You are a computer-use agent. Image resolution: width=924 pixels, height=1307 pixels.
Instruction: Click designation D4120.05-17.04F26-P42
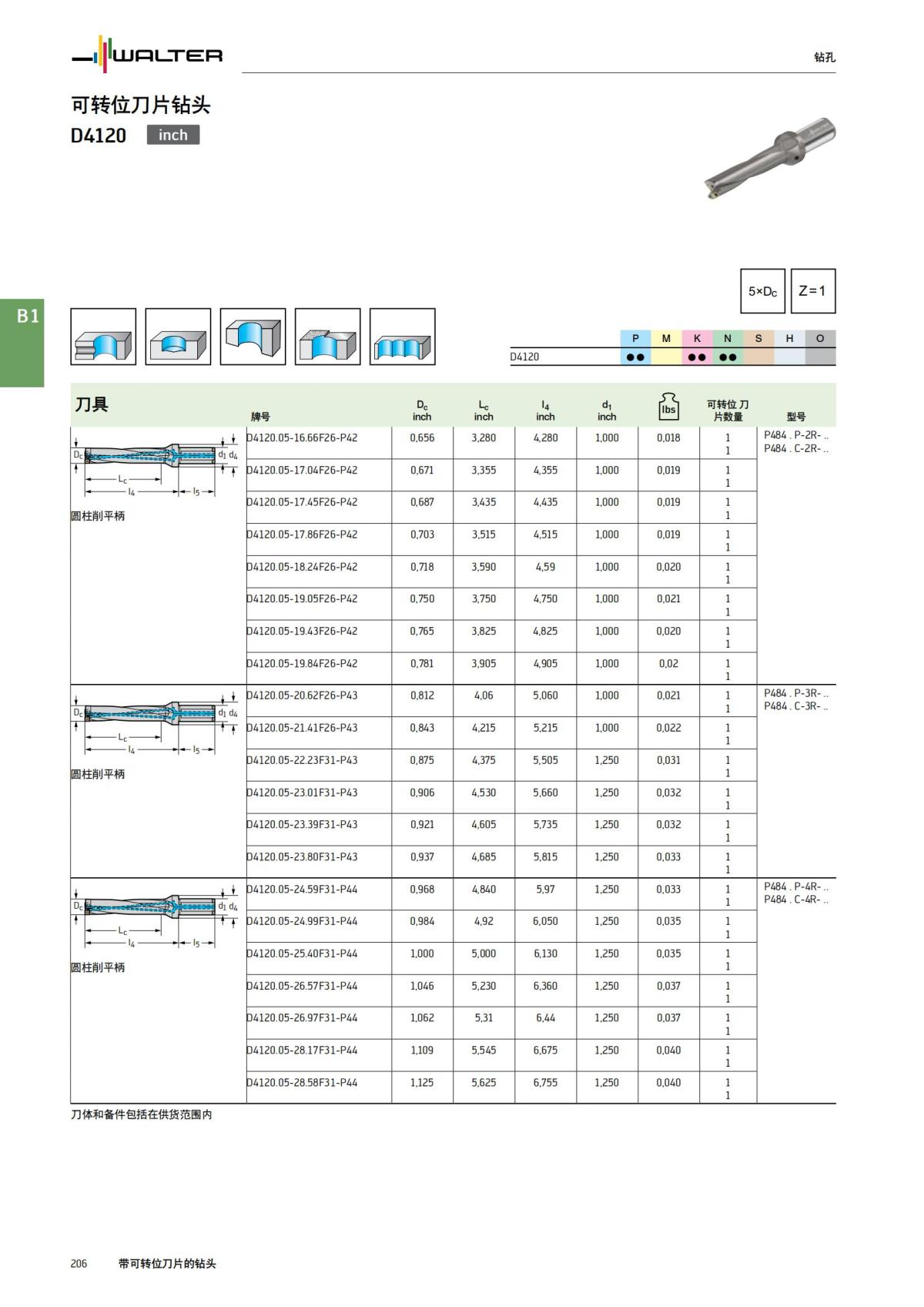(x=302, y=470)
